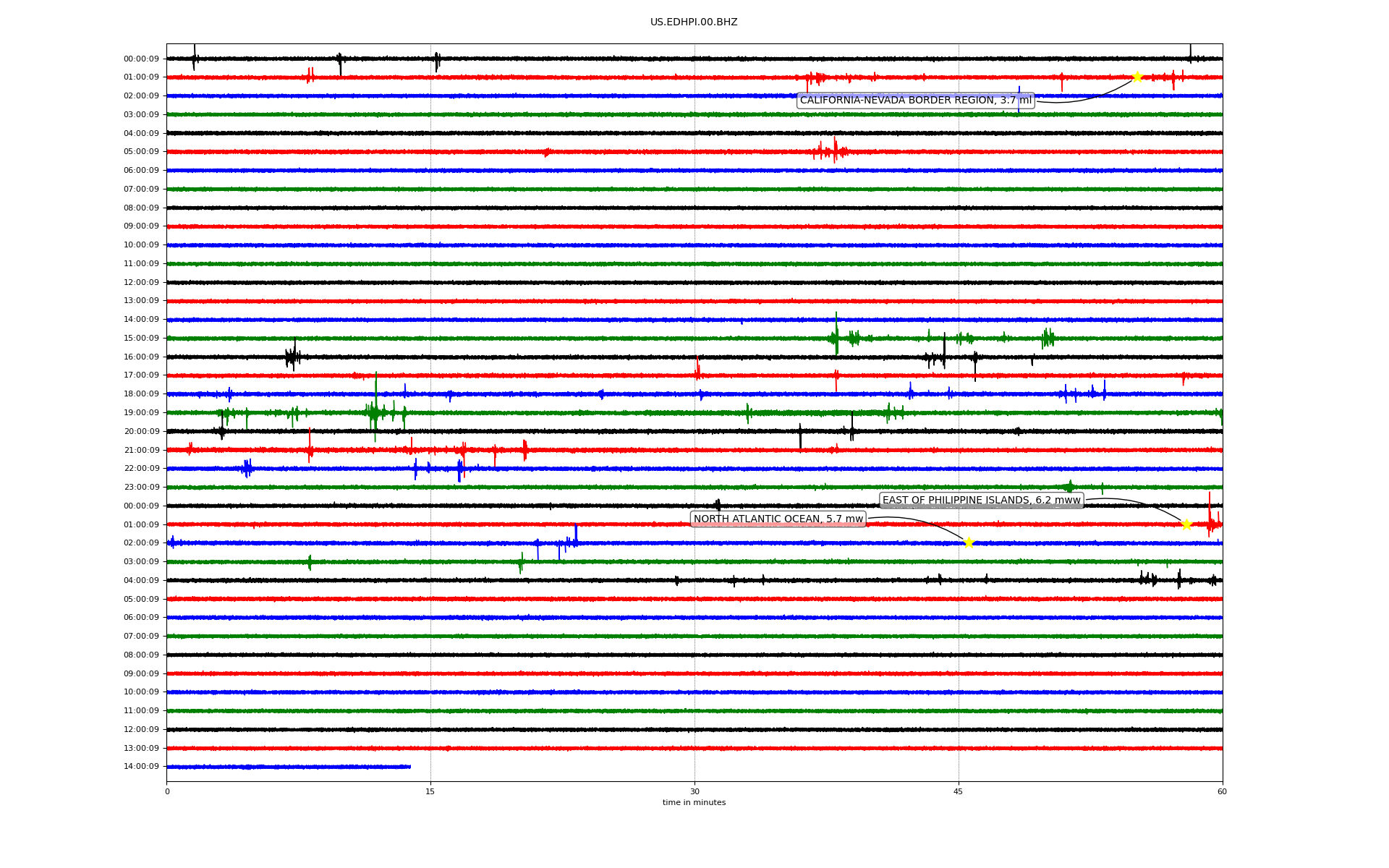Select the EAST OF PHILIPPINE ISLANDS, 6.2 mww annotation

click(982, 501)
